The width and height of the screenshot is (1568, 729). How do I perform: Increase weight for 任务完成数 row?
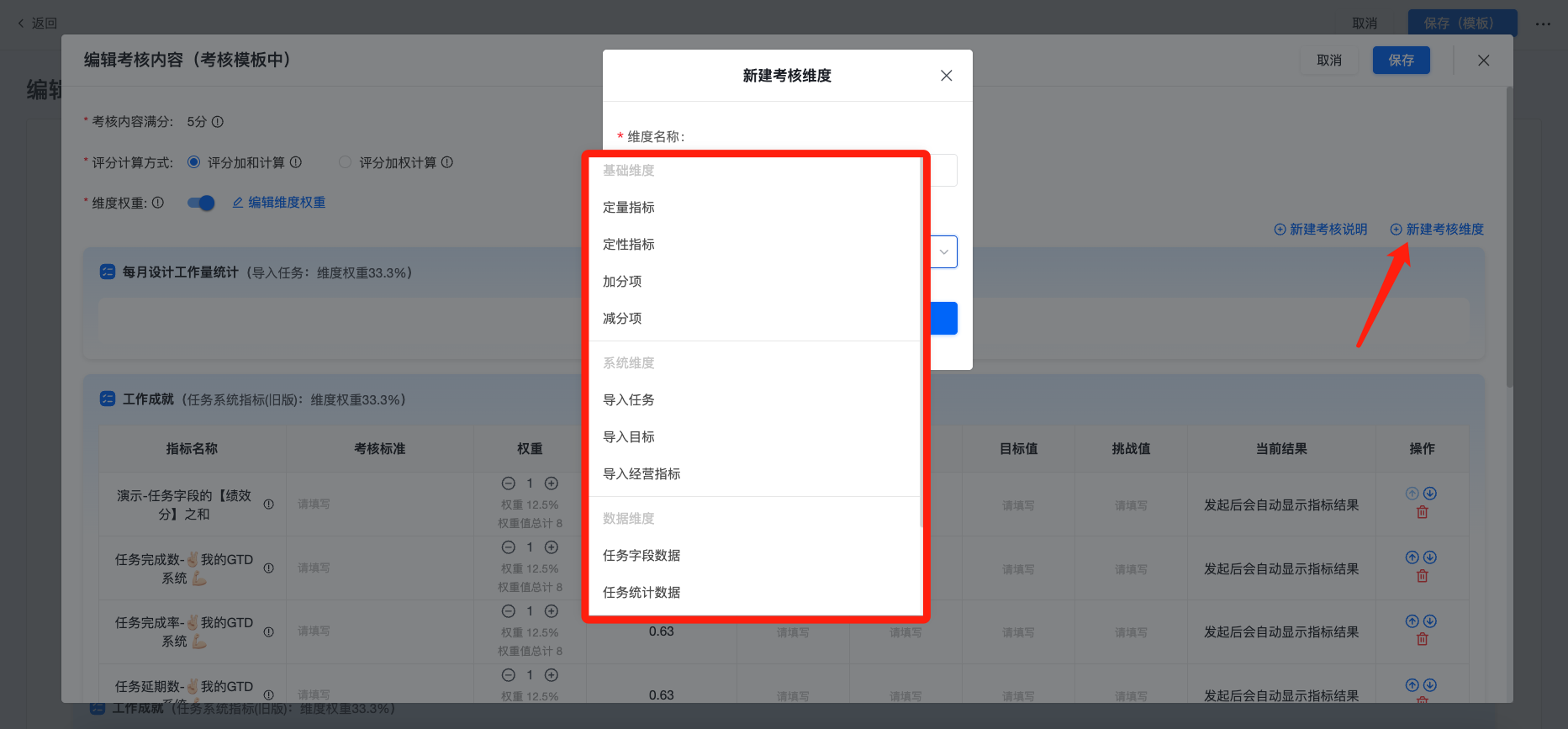552,547
